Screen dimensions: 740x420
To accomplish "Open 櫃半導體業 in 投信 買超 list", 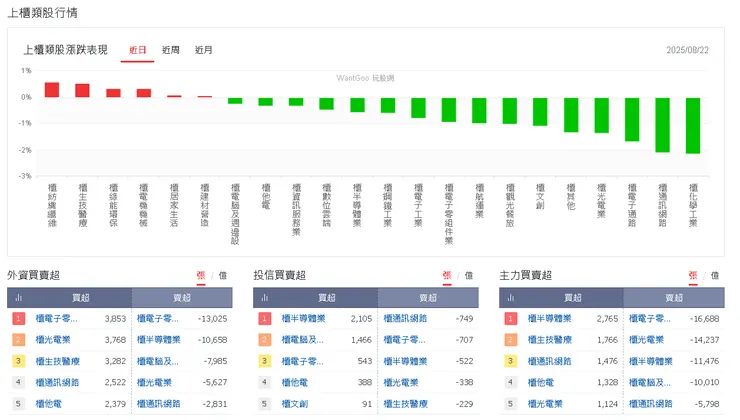I will coord(303,319).
